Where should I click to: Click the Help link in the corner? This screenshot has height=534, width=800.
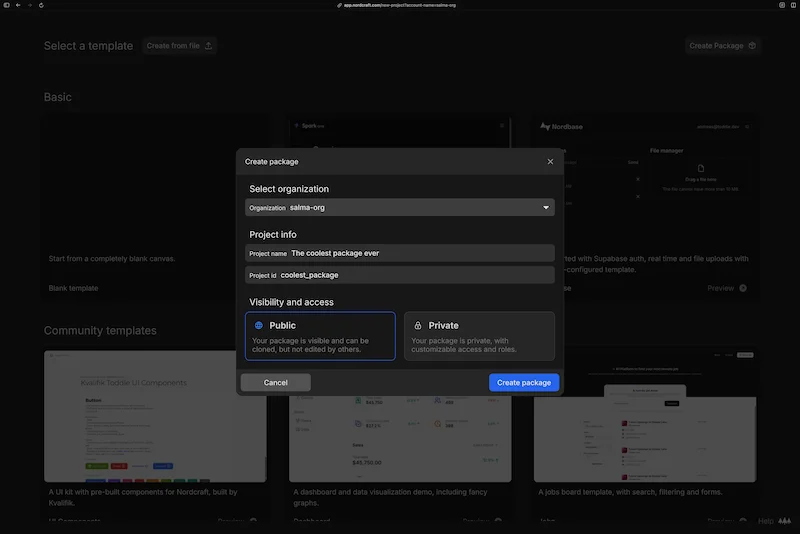pos(765,521)
